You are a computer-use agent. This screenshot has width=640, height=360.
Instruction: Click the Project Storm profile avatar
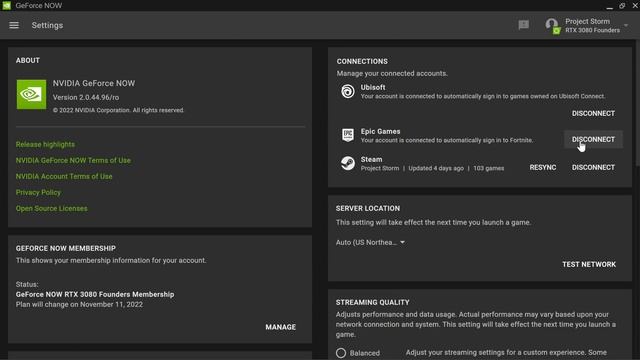[x=552, y=25]
